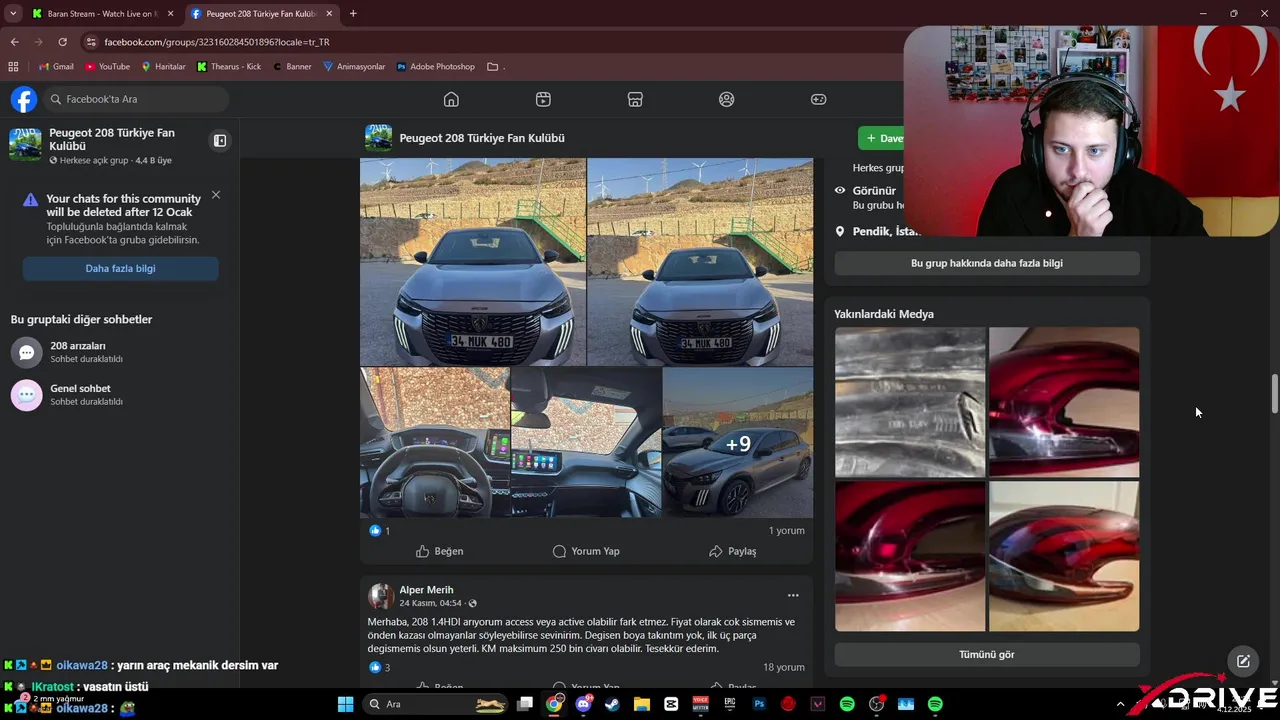Open Alper Merih's profile name

pos(426,590)
